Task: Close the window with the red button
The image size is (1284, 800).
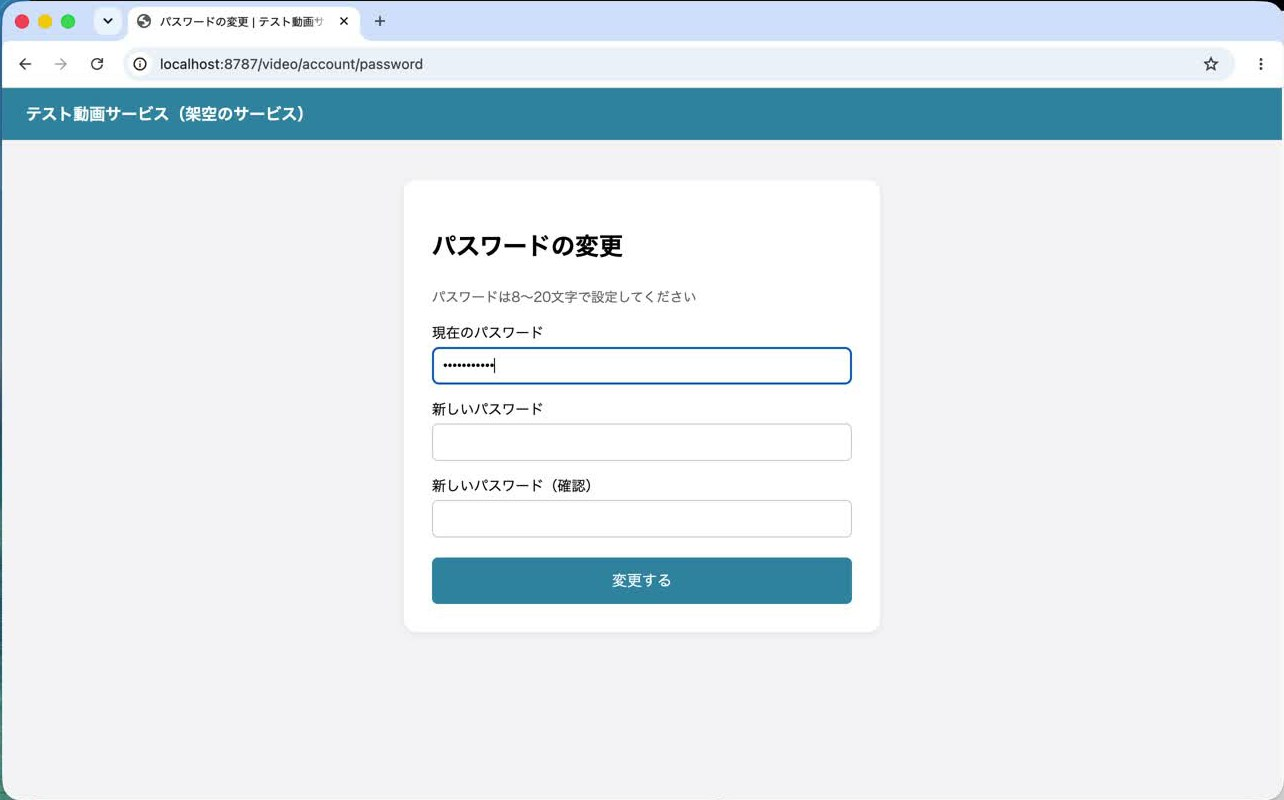Action: coord(22,21)
